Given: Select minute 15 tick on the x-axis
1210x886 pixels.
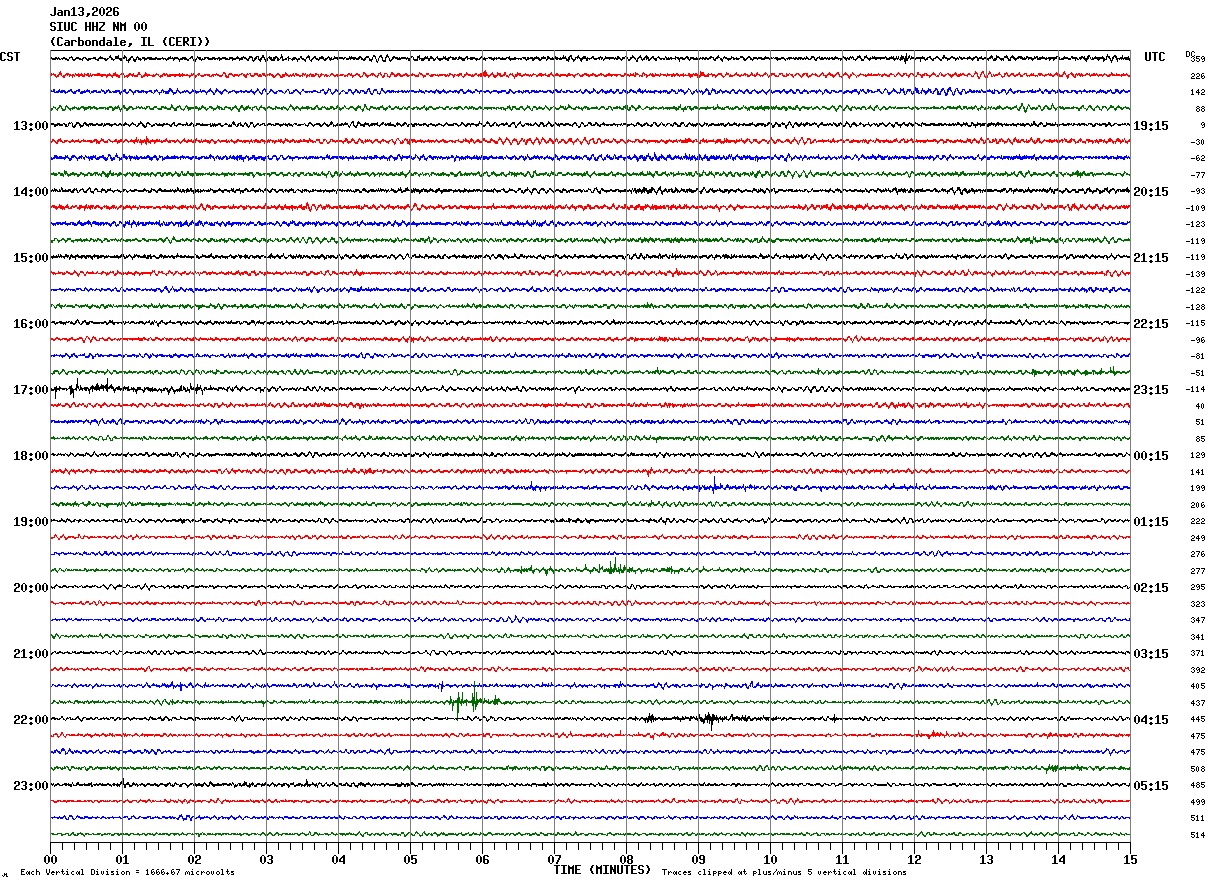Looking at the screenshot, I should [1129, 859].
